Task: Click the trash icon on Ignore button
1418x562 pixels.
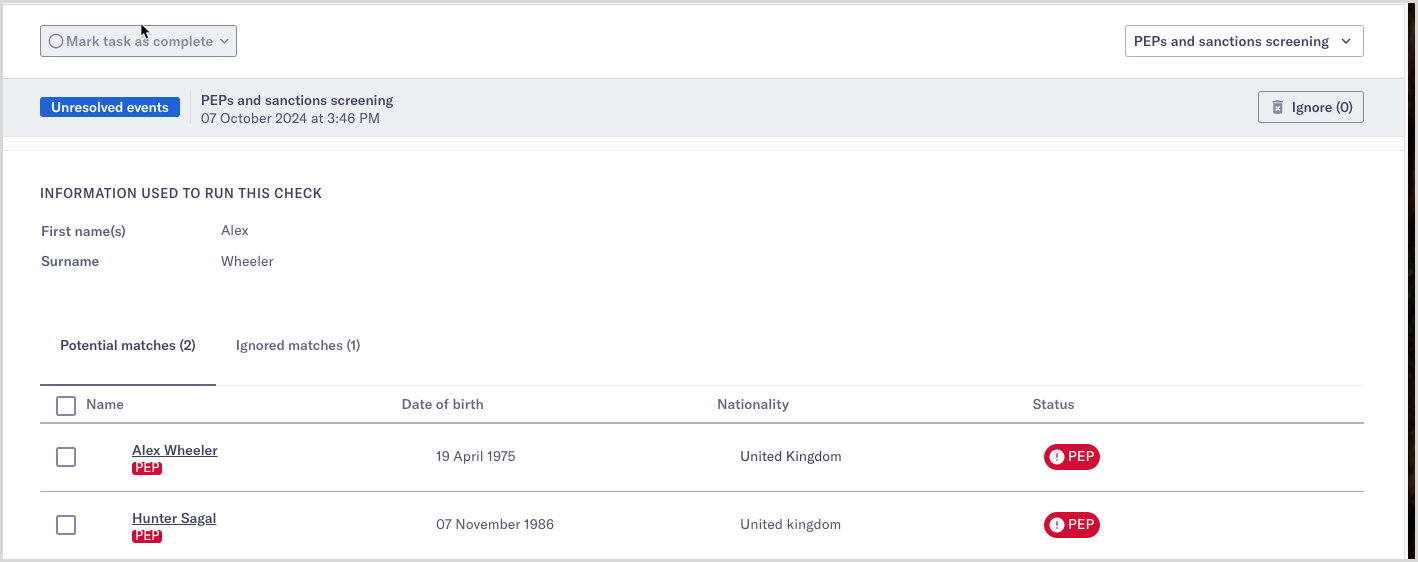Action: tap(1277, 107)
